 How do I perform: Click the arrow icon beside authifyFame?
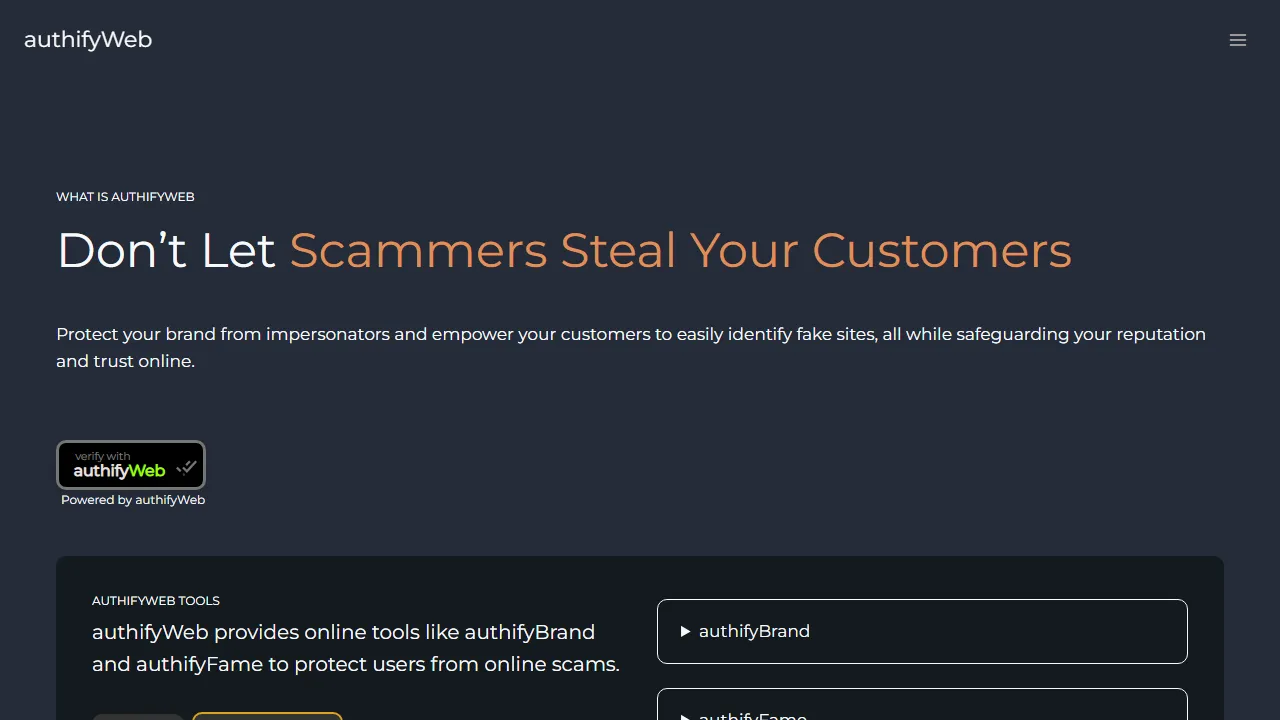685,717
